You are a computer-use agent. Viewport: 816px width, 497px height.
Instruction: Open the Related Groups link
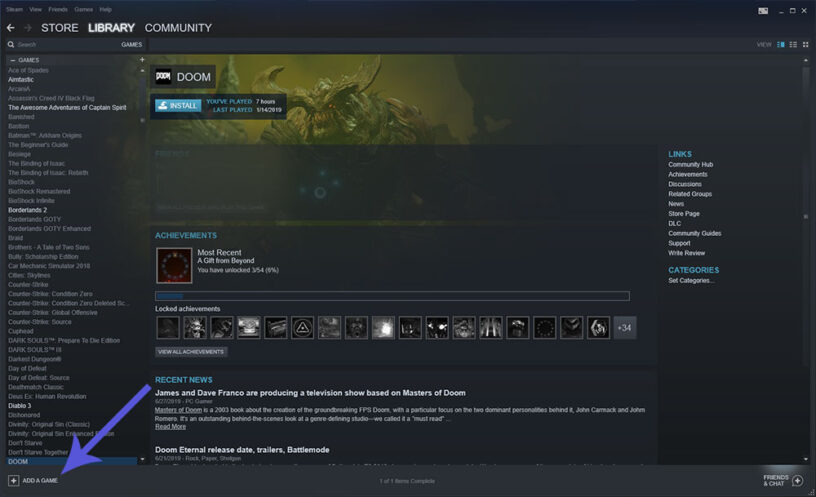[690, 194]
